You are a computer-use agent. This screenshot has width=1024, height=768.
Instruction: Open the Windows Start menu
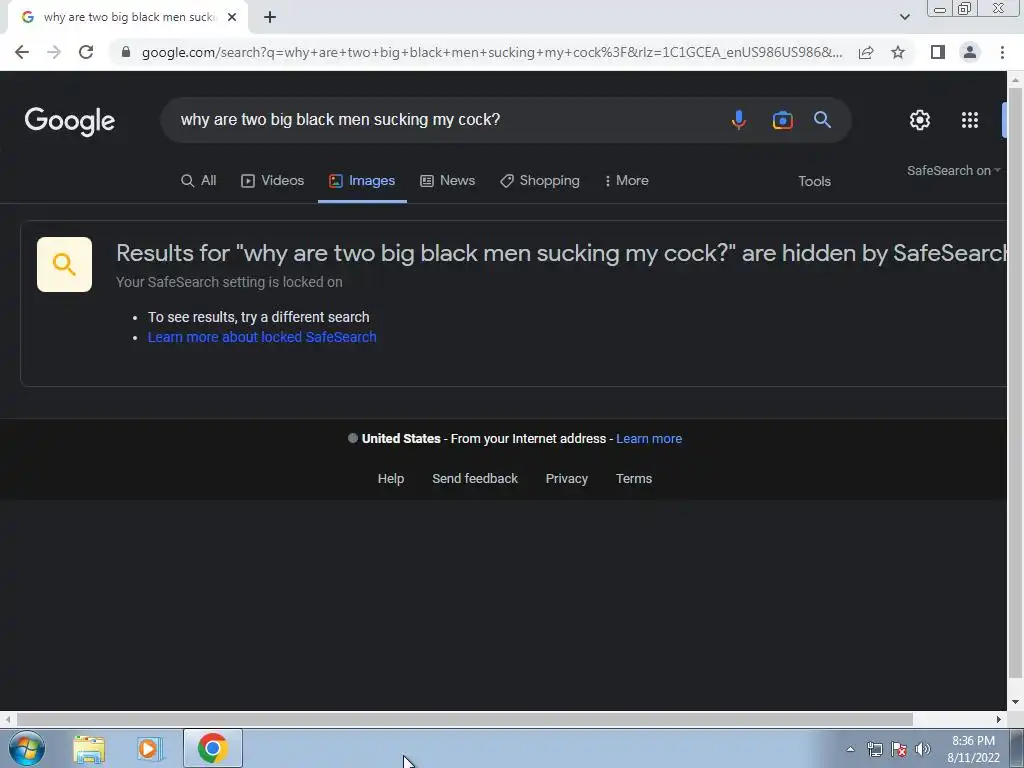point(27,748)
